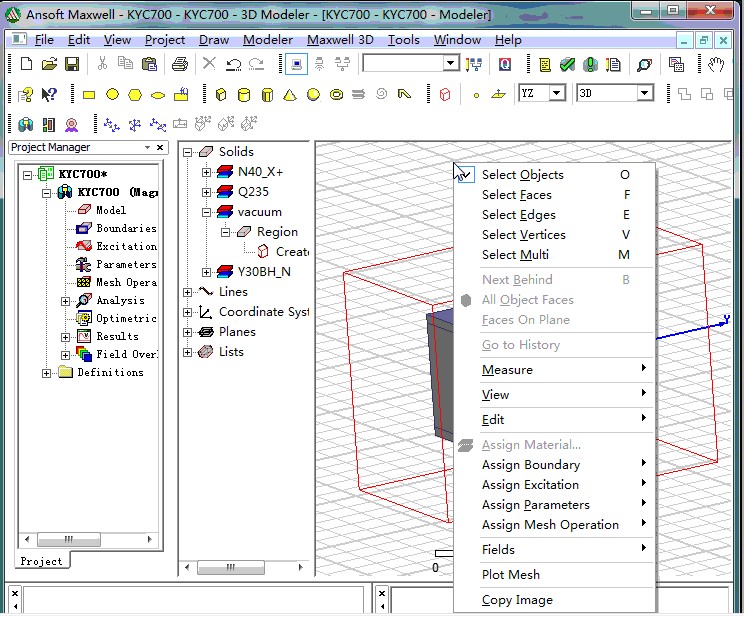Viewport: 744px width, 617px height.
Task: Open the empty toolbar combo box
Action: (x=450, y=63)
